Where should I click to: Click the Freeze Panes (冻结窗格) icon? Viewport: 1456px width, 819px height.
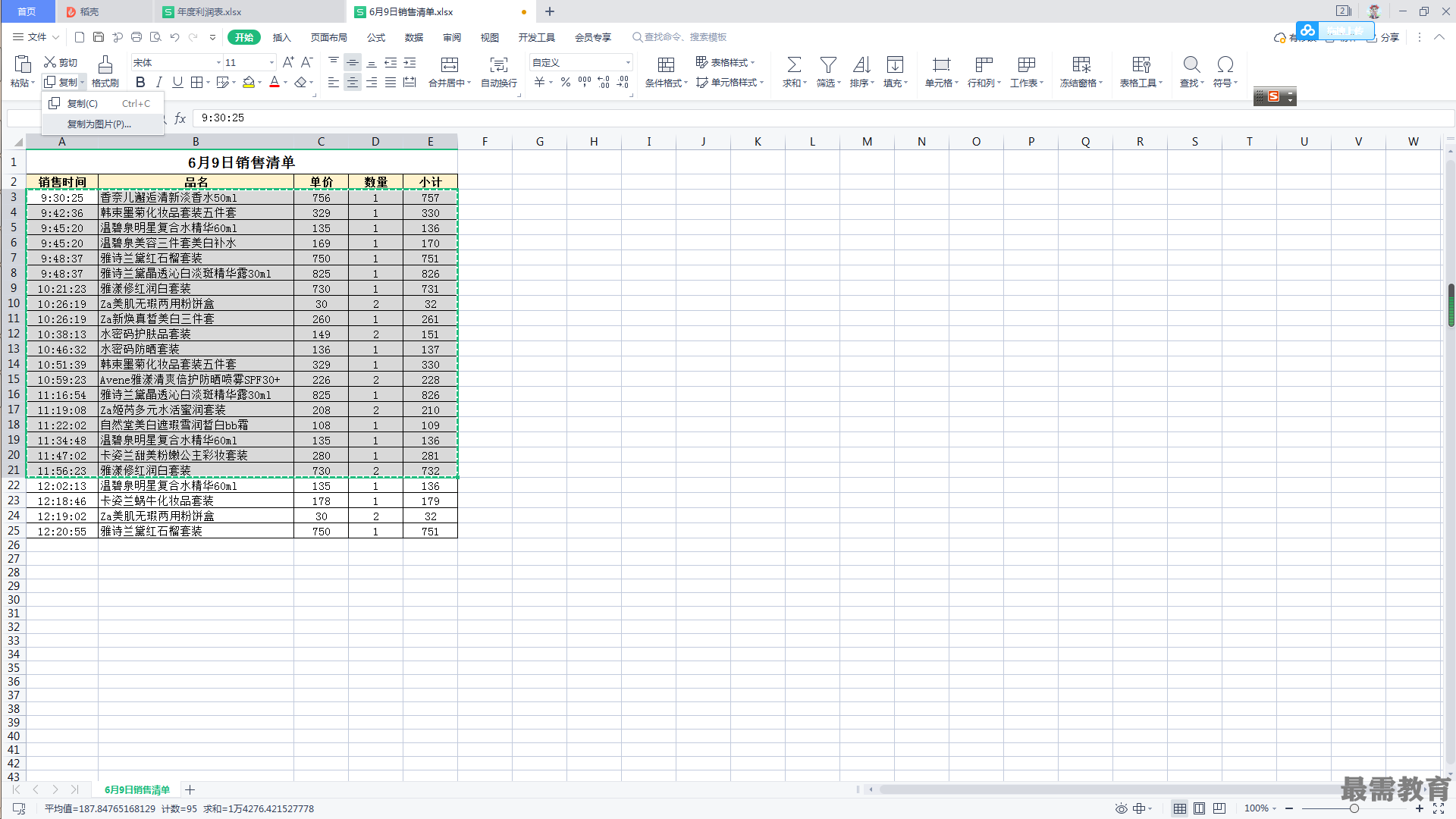click(x=1081, y=64)
